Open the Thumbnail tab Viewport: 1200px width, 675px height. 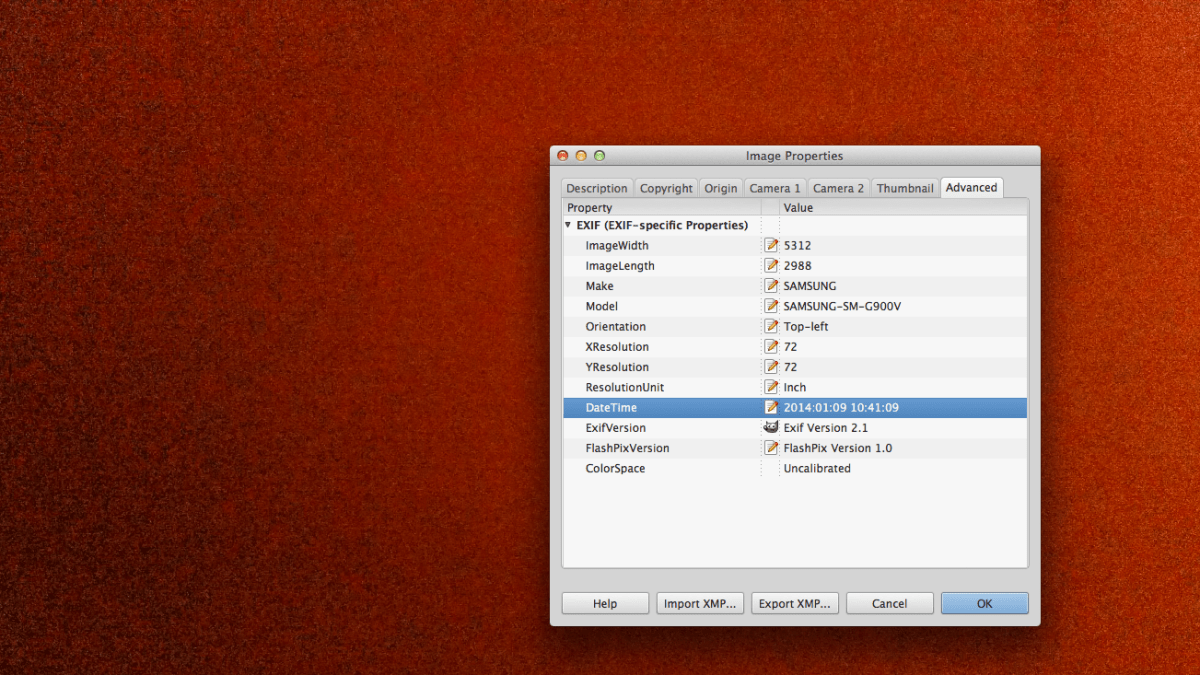point(905,188)
